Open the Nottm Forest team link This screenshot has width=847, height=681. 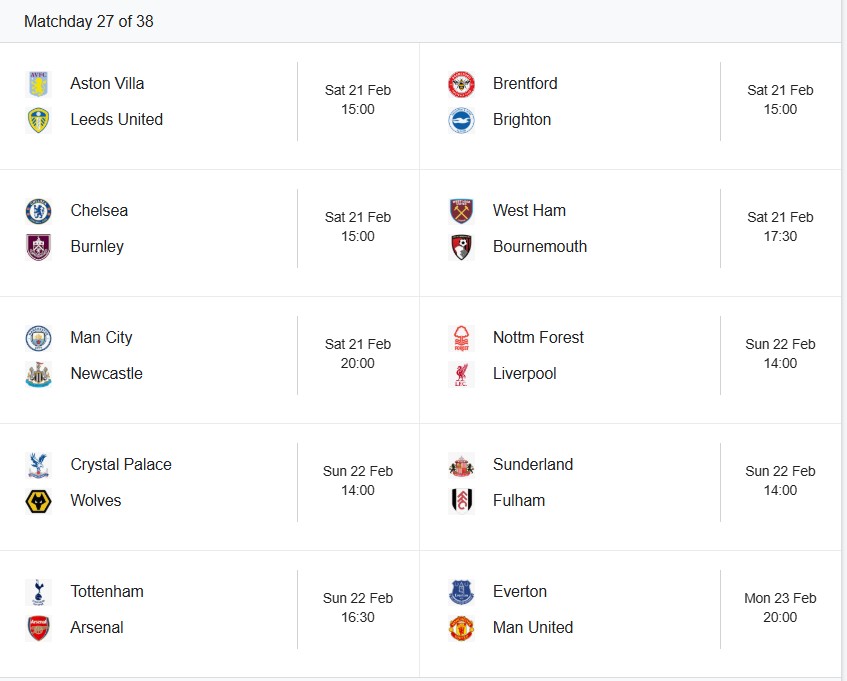pyautogui.click(x=538, y=338)
